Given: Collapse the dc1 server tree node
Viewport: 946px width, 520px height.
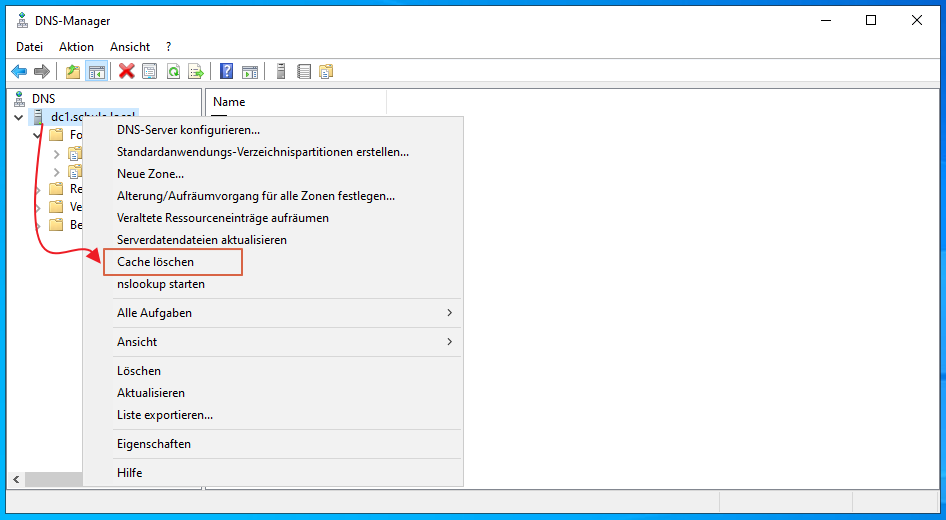Looking at the screenshot, I should point(19,117).
